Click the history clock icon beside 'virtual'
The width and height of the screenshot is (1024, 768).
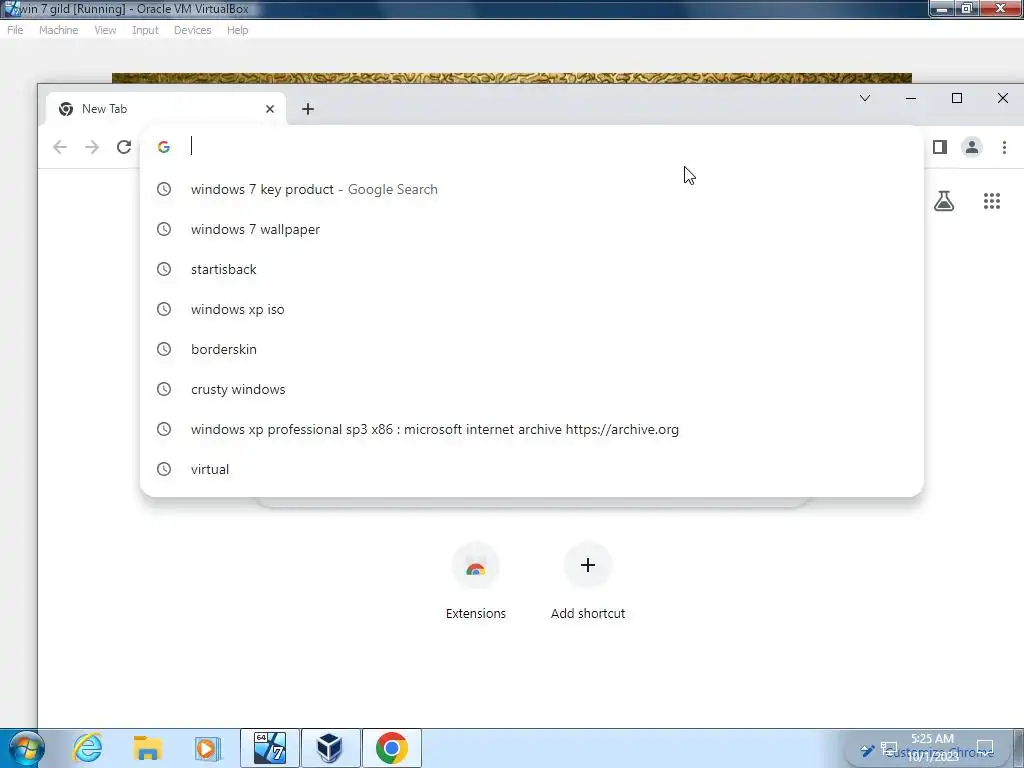[x=164, y=469]
